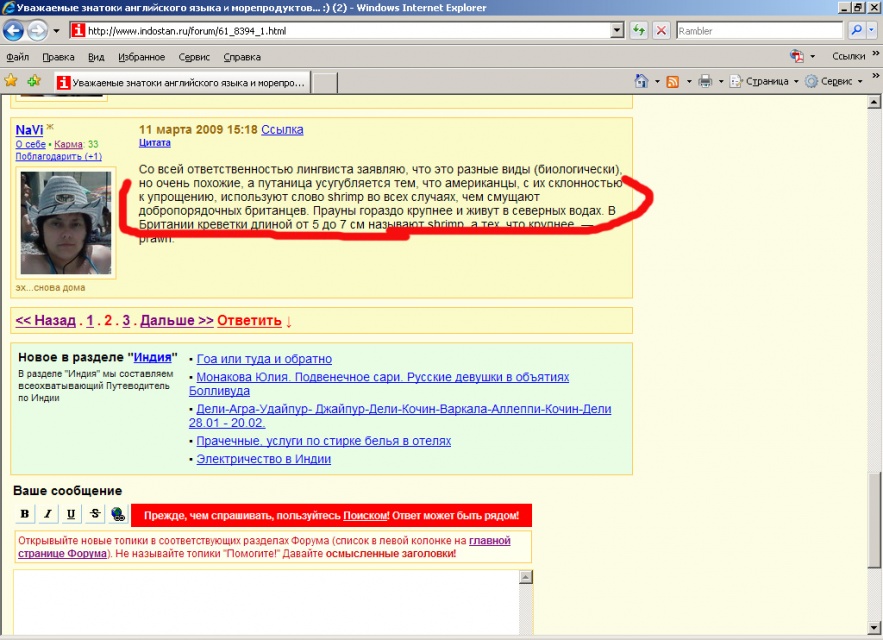Open the 'Электричество в Индии' link
The image size is (883, 640).
(x=263, y=459)
